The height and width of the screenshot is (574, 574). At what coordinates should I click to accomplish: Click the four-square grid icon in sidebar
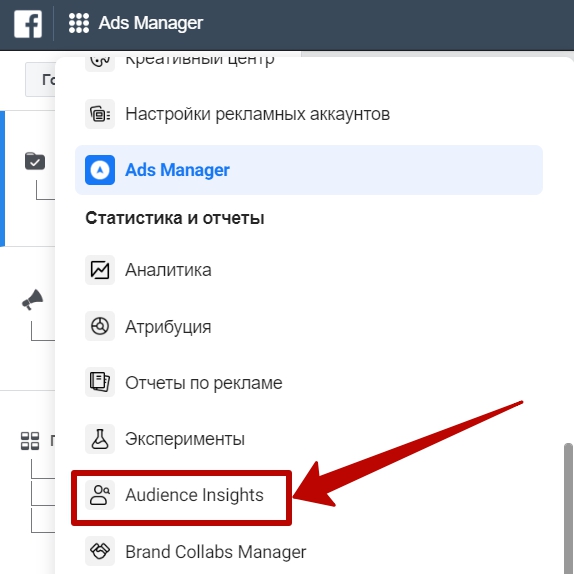[x=30, y=441]
